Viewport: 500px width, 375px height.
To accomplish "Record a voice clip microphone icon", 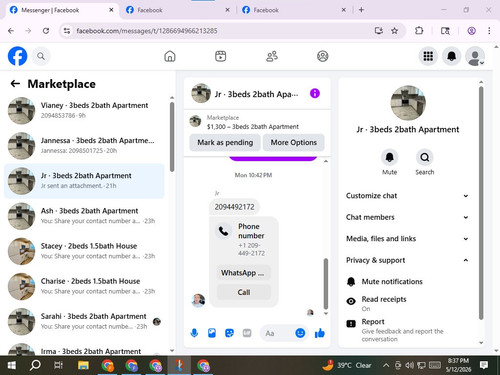I will (x=194, y=333).
